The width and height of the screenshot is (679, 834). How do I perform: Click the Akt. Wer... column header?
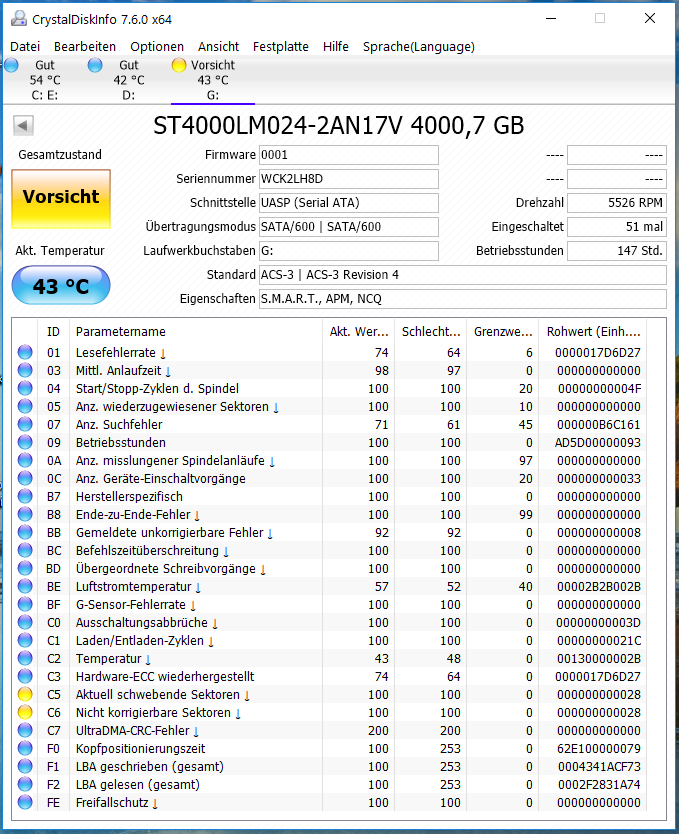[358, 331]
